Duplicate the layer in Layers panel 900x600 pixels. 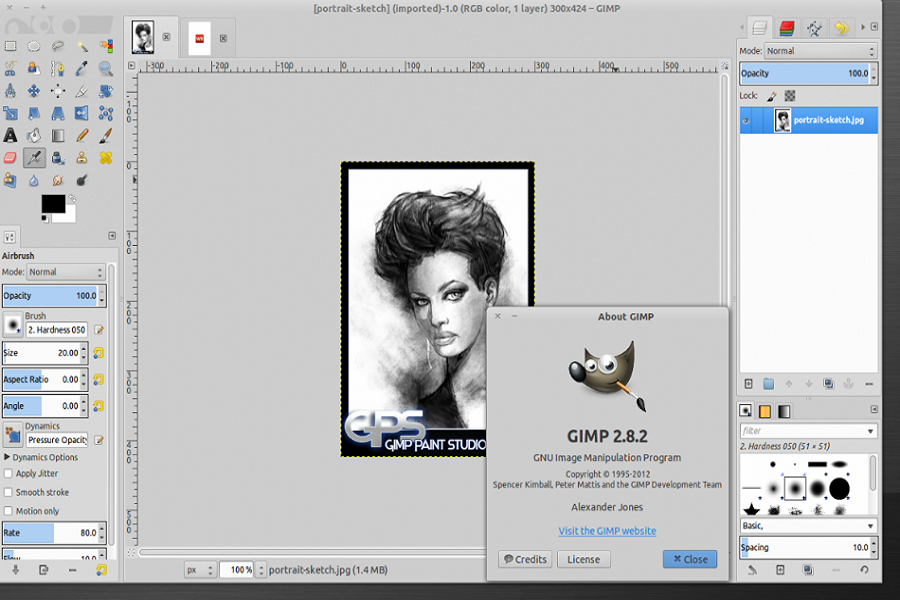pyautogui.click(x=828, y=384)
